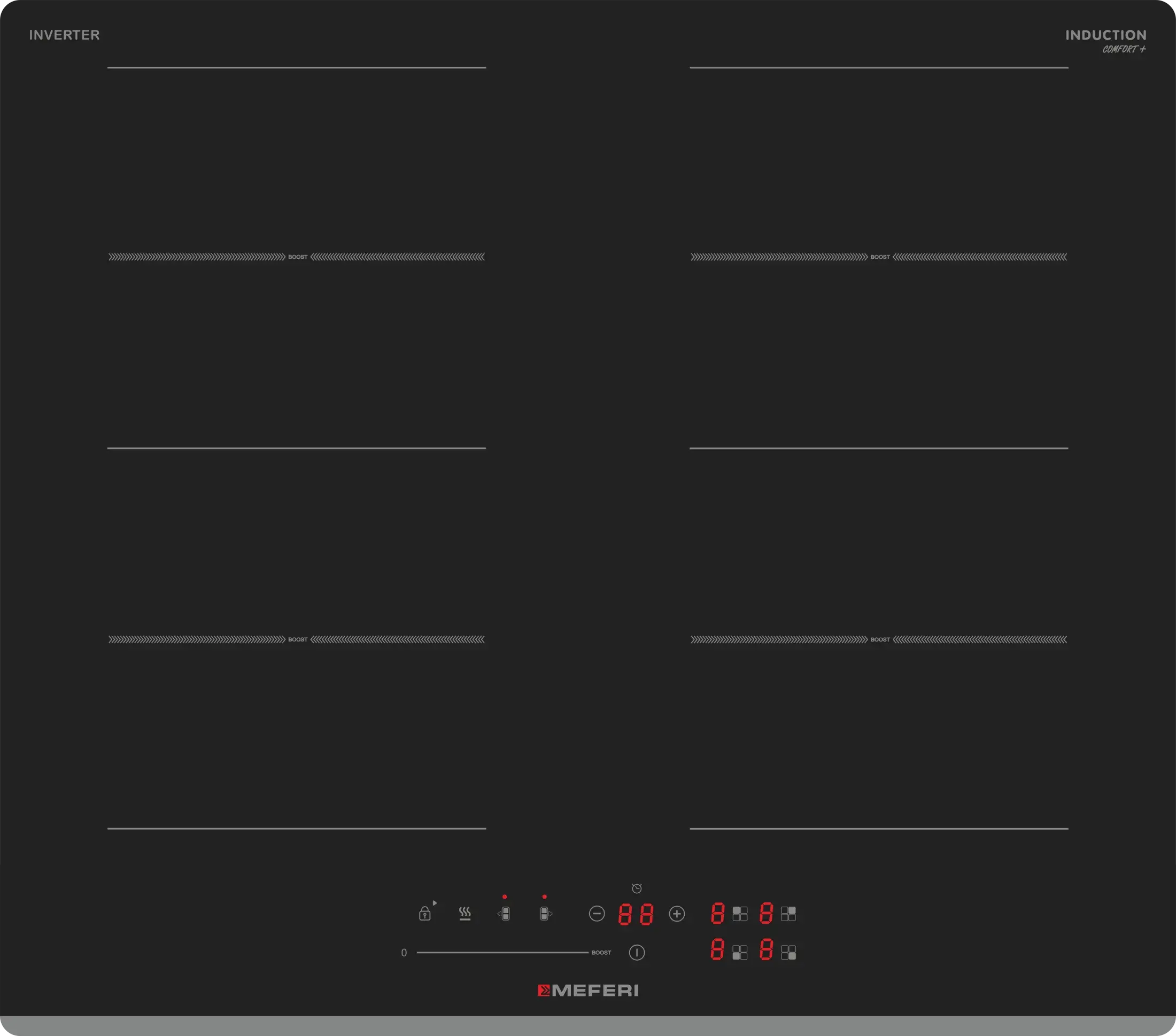Tap BOOST at the slider's end

coord(601,953)
